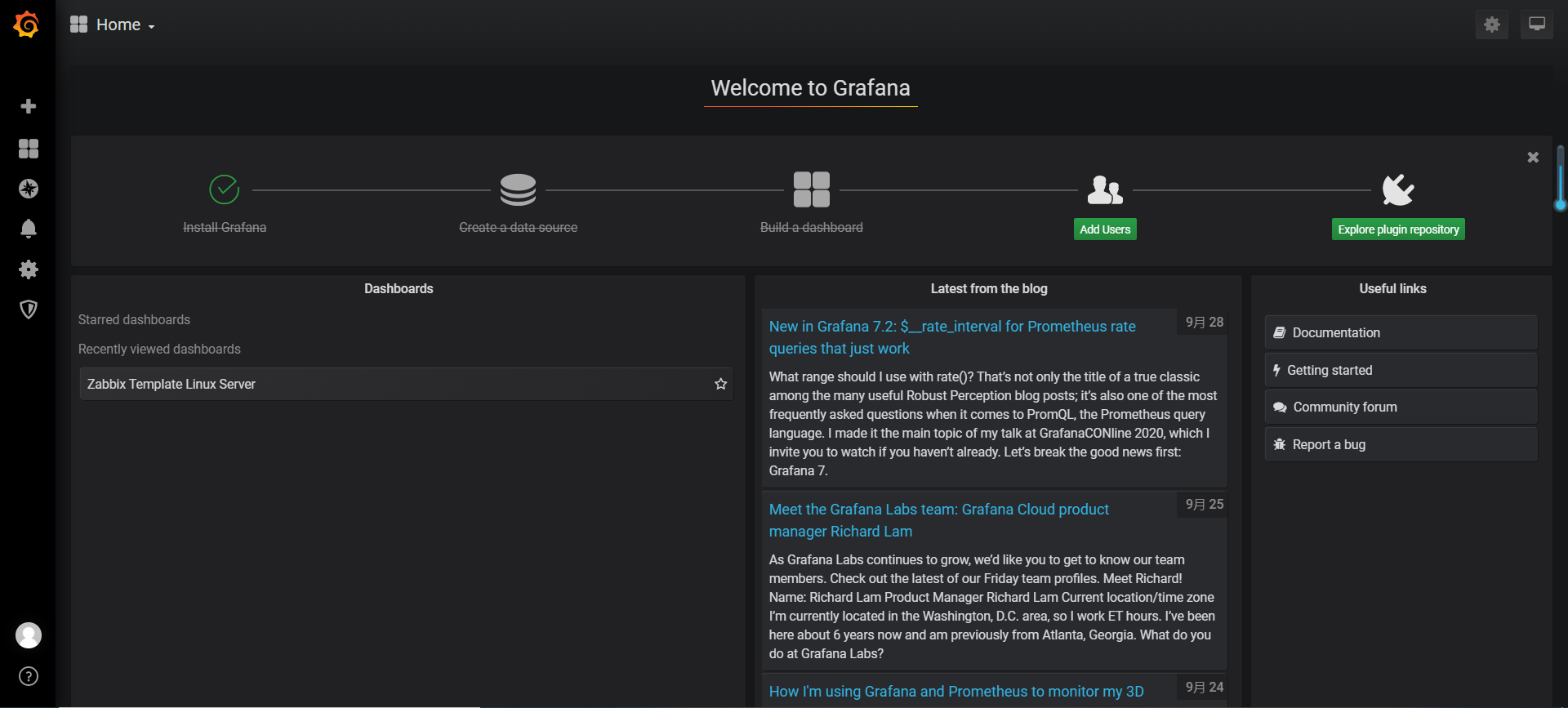The height and width of the screenshot is (708, 1568).
Task: Open the Help question mark icon
Action: point(29,676)
